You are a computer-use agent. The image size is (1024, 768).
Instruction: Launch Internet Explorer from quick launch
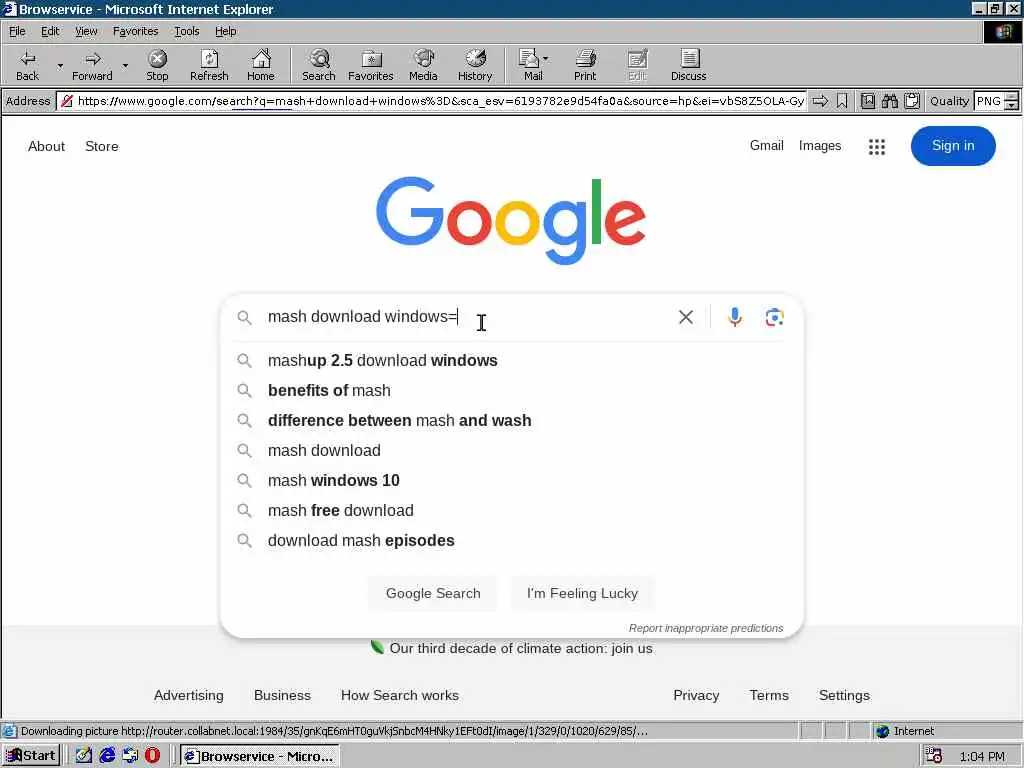point(107,756)
